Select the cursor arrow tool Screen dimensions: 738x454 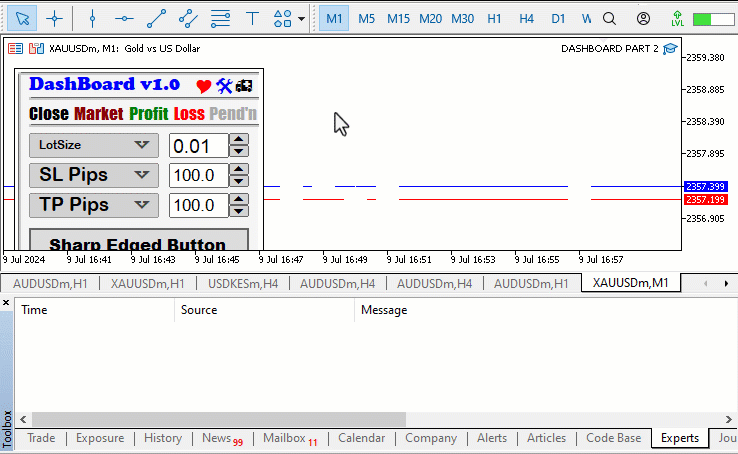tap(22, 18)
